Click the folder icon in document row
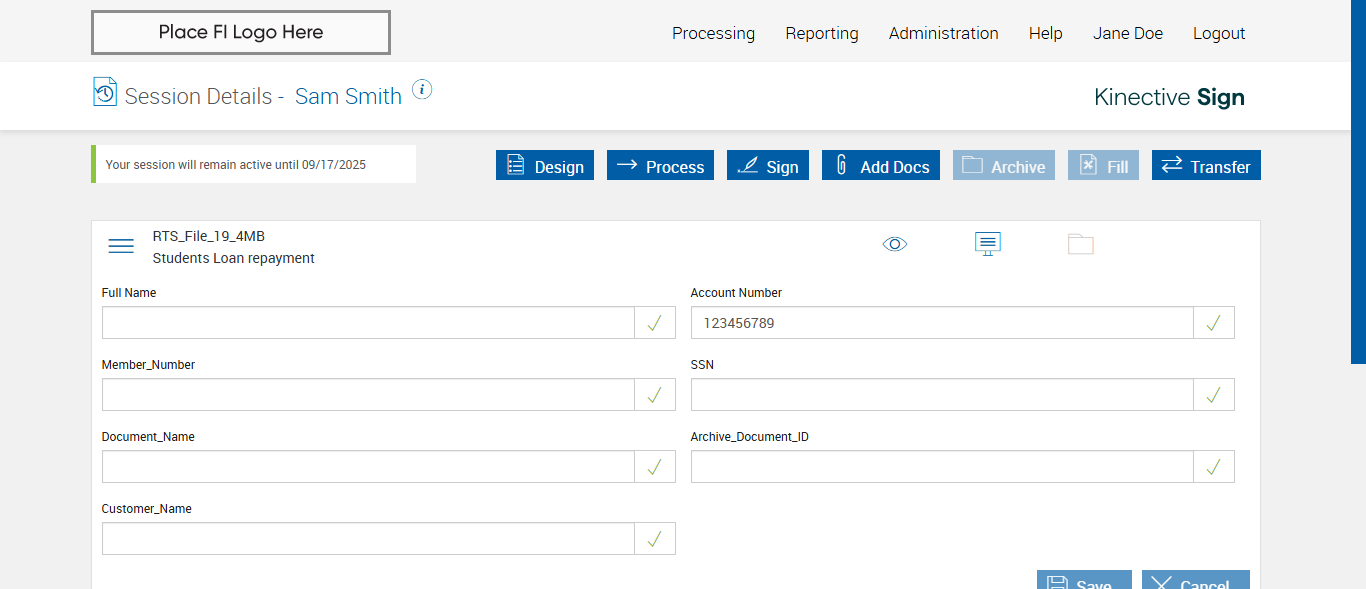 tap(1081, 244)
